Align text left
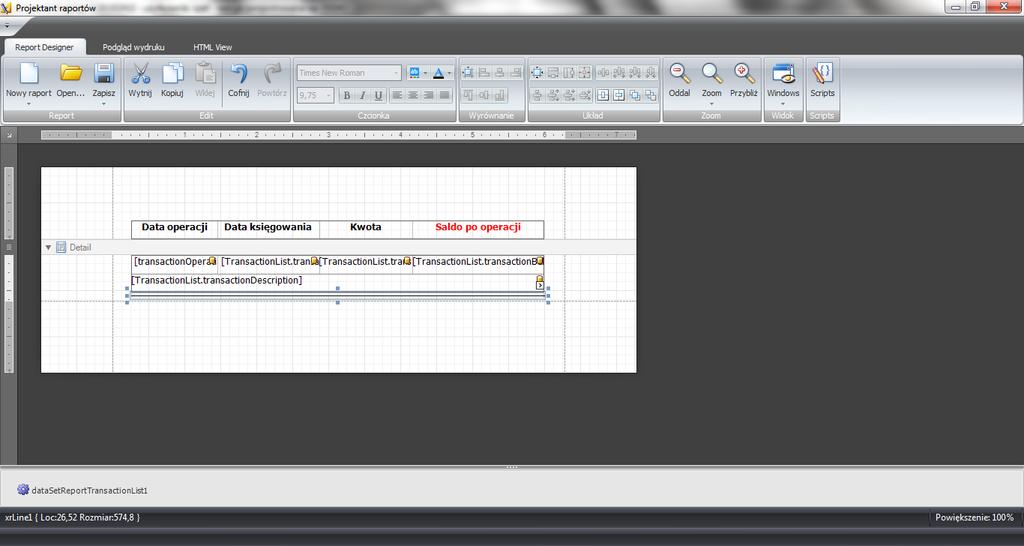 [397, 95]
